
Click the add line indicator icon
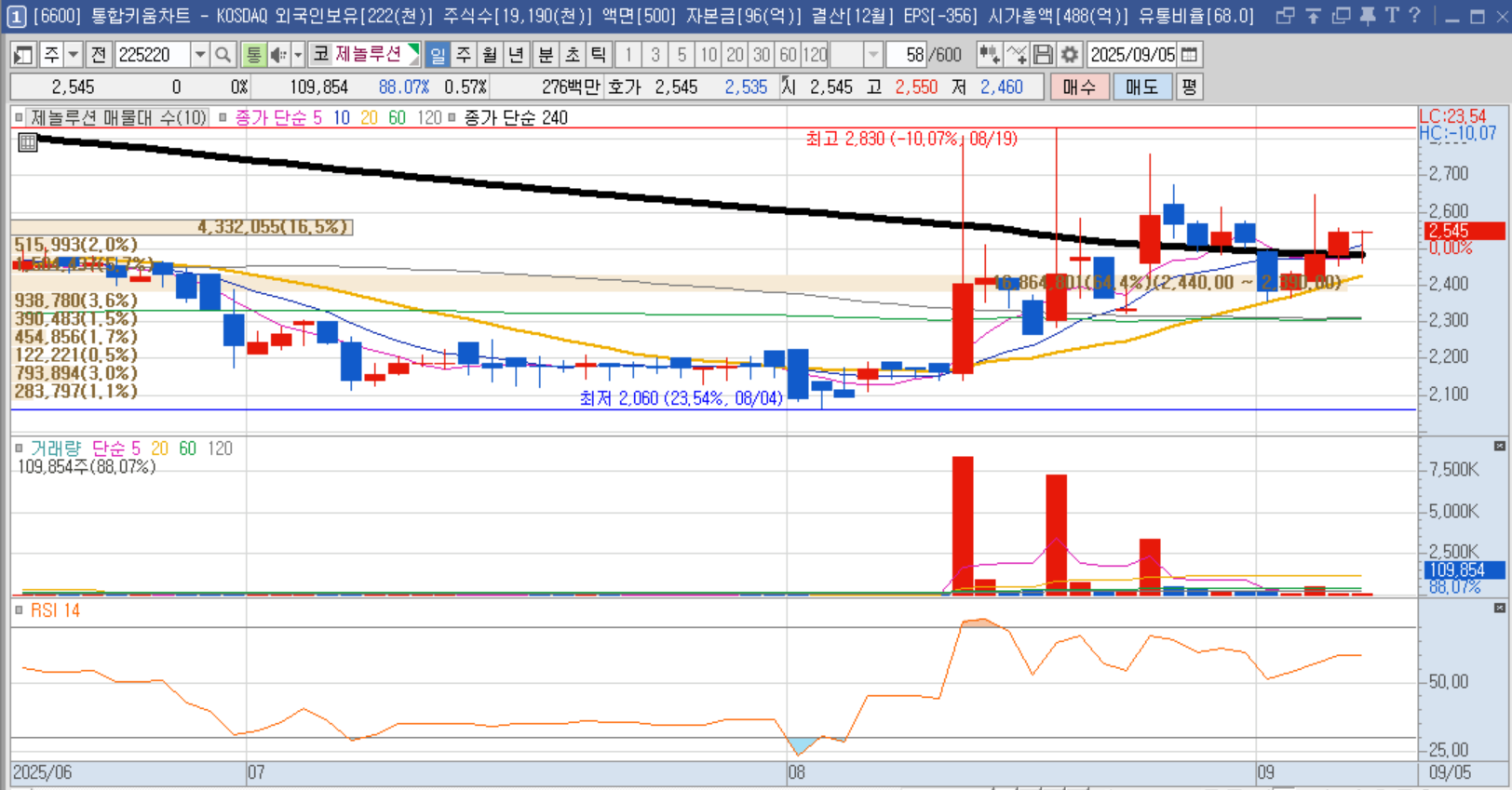(x=1017, y=55)
